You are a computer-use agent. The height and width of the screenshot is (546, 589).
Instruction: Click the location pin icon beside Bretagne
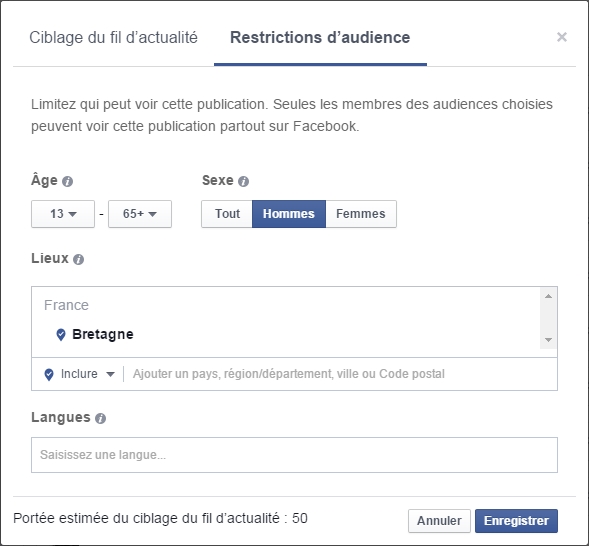(61, 334)
